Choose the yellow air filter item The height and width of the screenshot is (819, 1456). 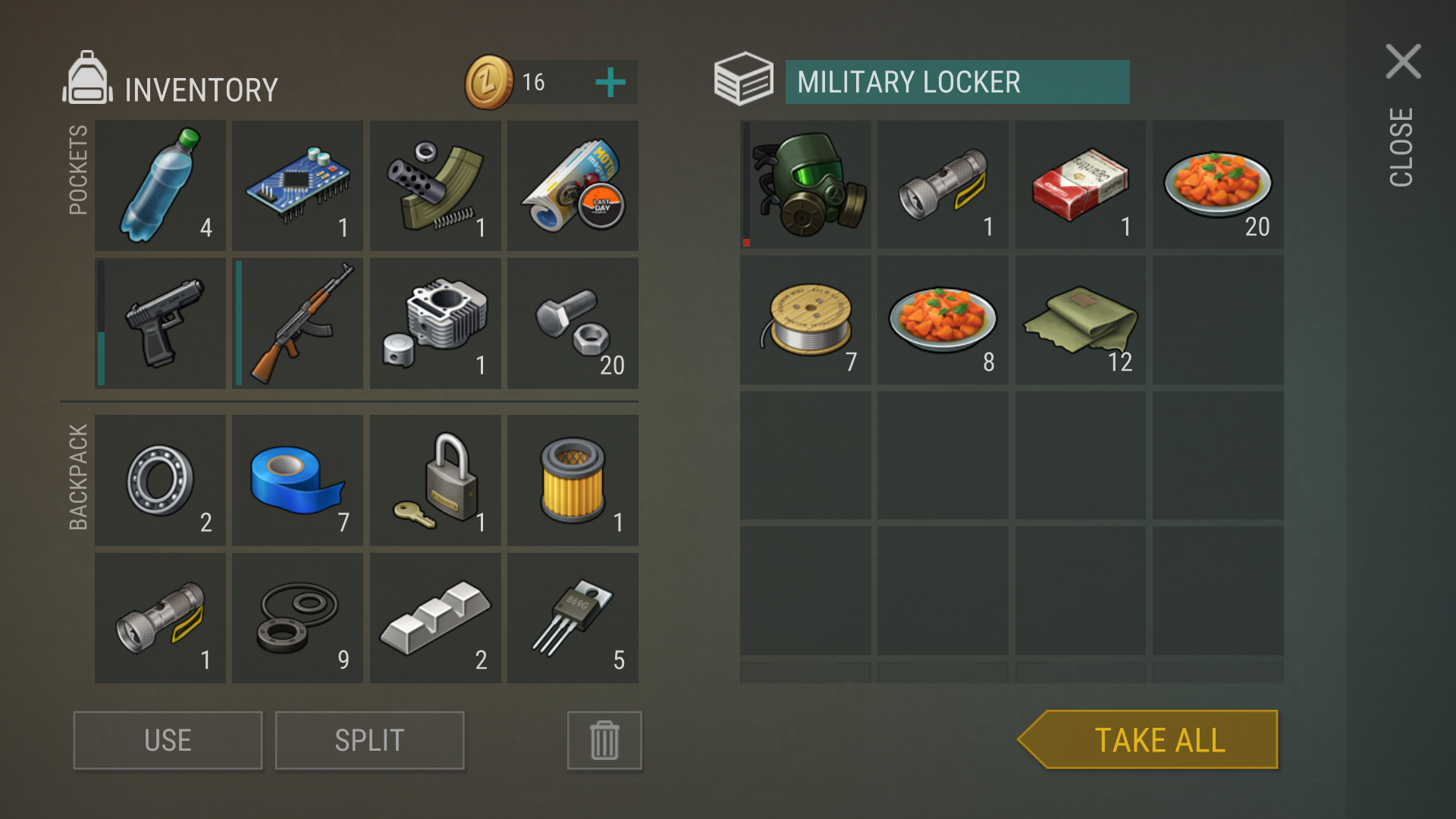tap(573, 480)
